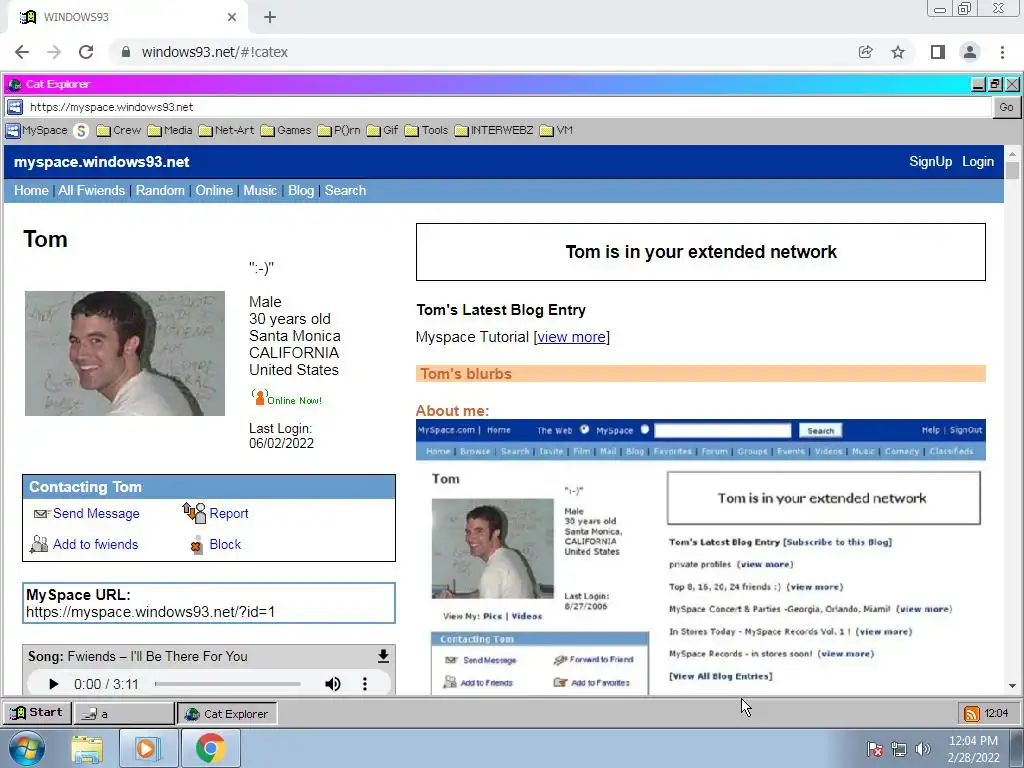The image size is (1024, 768).
Task: Open the Media bookmark folder
Action: (170, 131)
